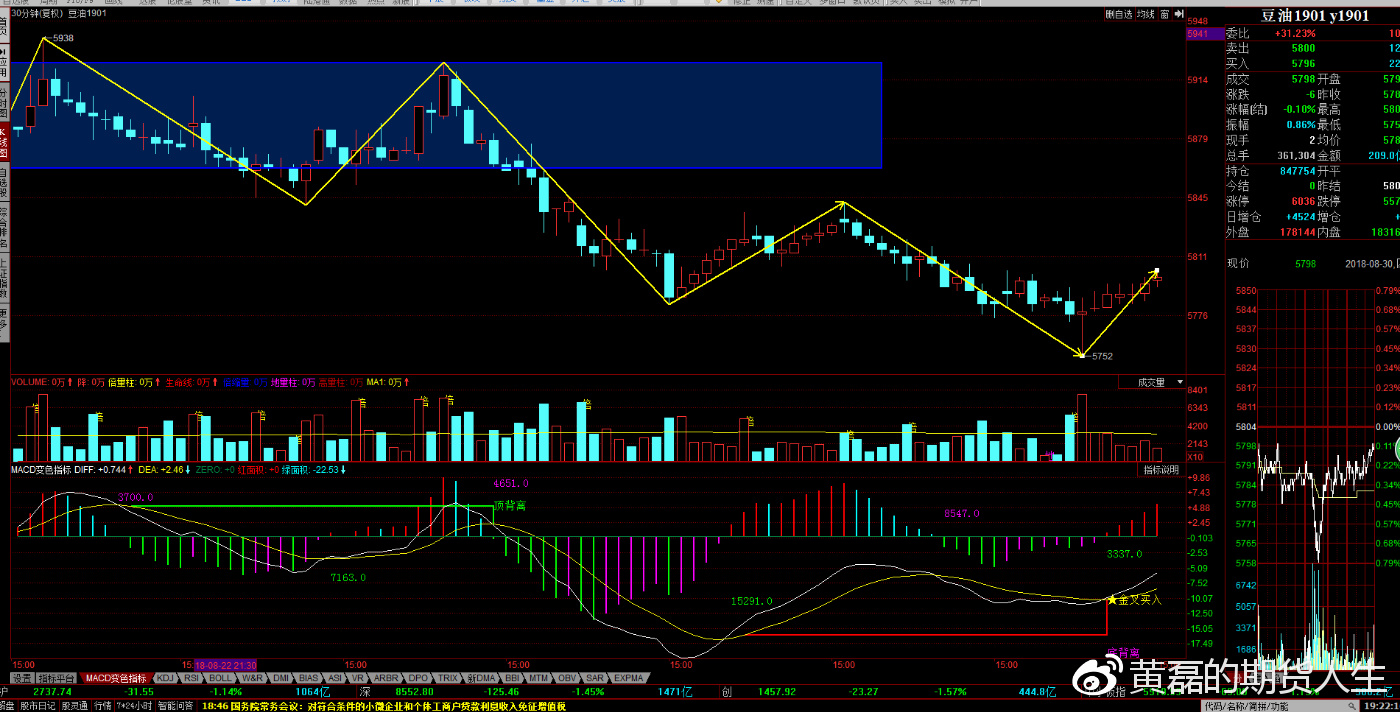The width and height of the screenshot is (1400, 712).
Task: Switch to the ASI indicator tab
Action: pyautogui.click(x=335, y=678)
